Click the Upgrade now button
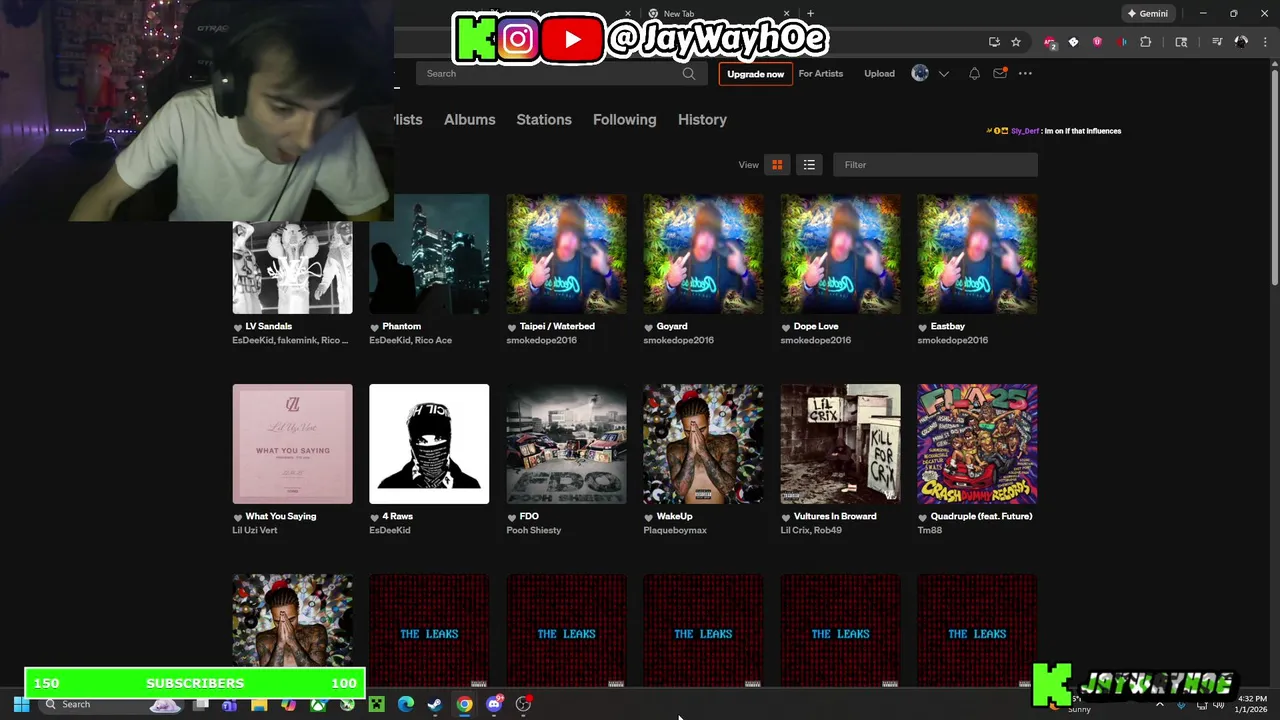This screenshot has width=1280, height=720. click(x=755, y=74)
